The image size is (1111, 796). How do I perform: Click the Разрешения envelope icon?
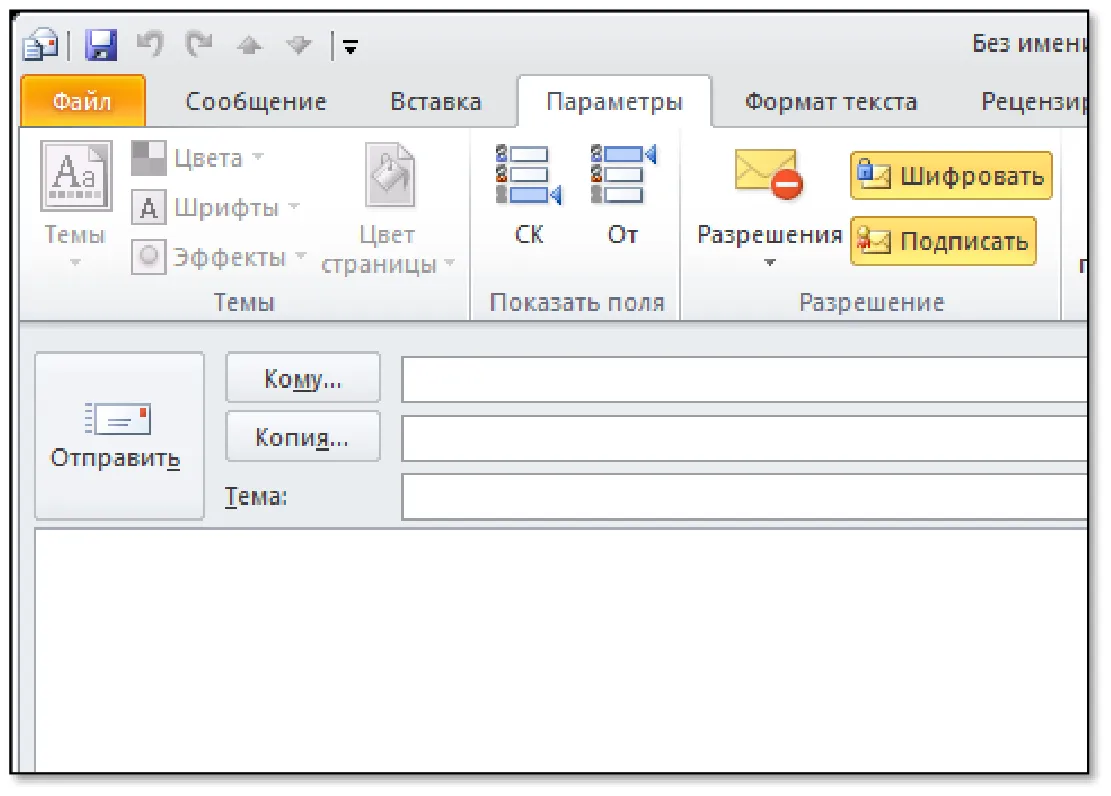(x=769, y=174)
